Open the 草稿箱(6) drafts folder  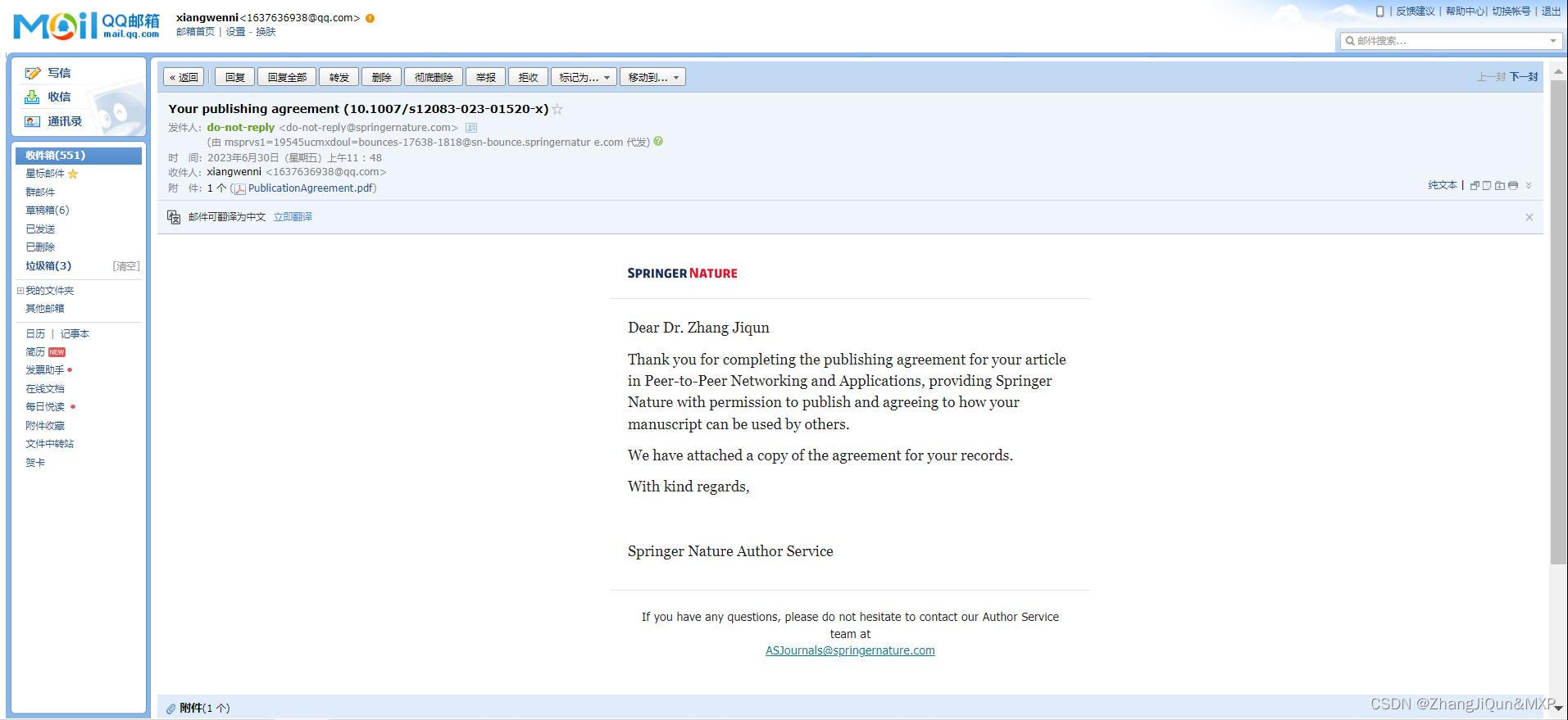coord(48,211)
